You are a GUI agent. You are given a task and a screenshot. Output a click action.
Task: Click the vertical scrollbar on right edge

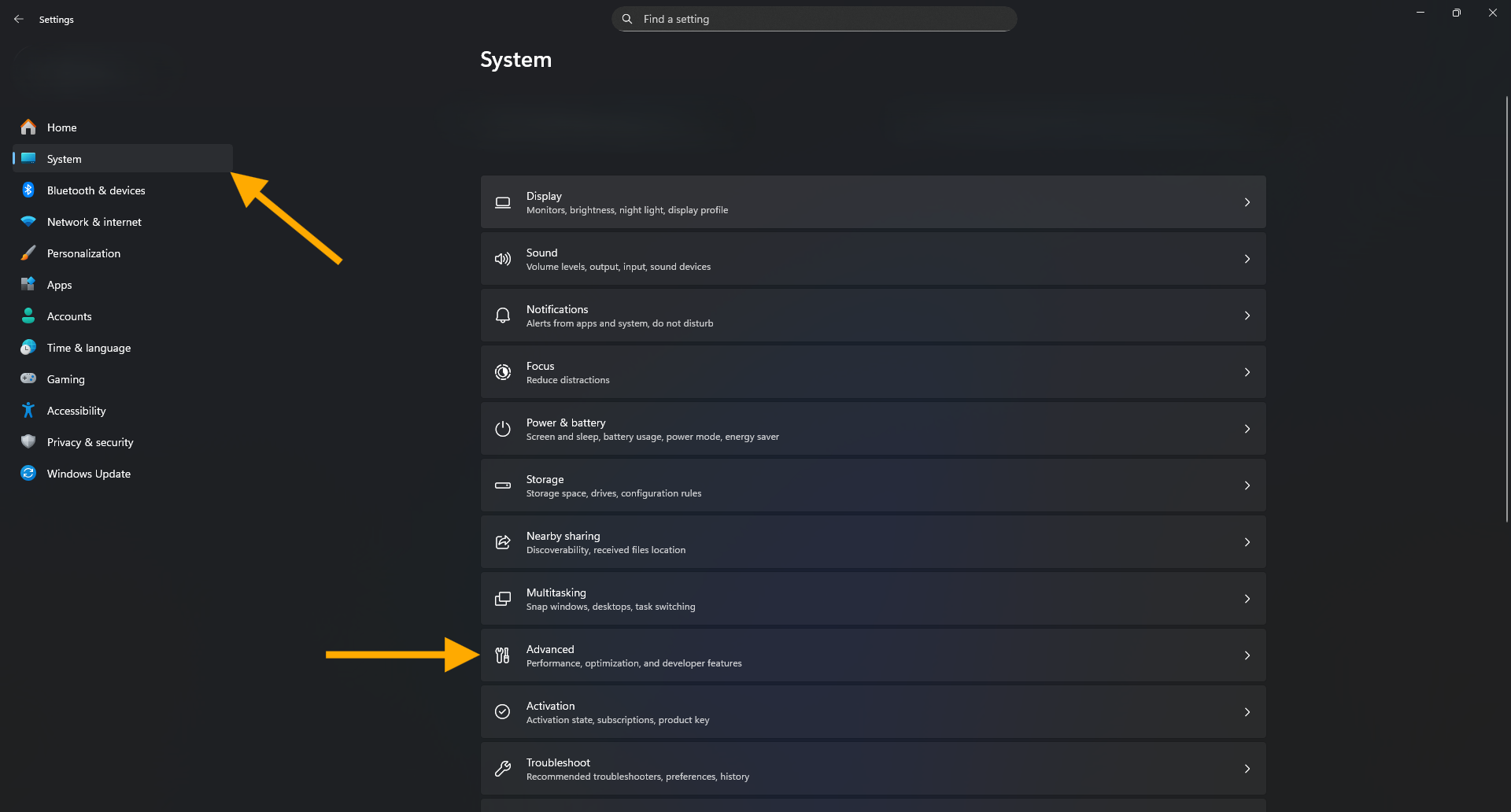pyautogui.click(x=1506, y=308)
